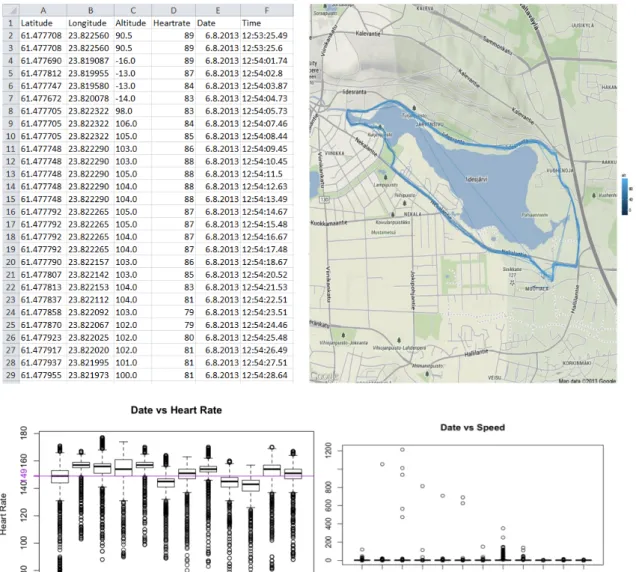Click latitude cell 61.477690
Image resolution: width=636 pixels, height=572 pixels.
pyautogui.click(x=41, y=61)
